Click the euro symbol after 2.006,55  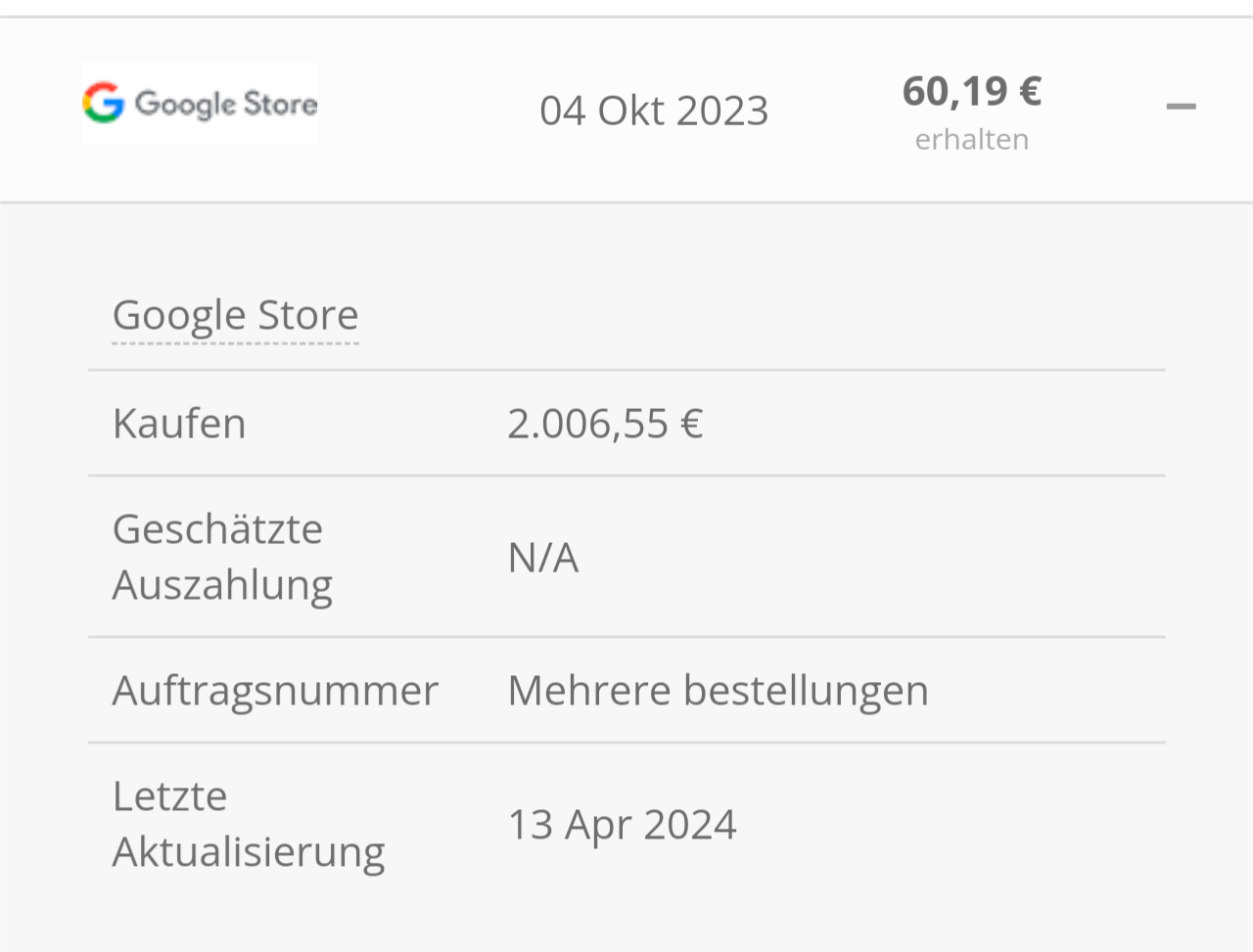[692, 424]
